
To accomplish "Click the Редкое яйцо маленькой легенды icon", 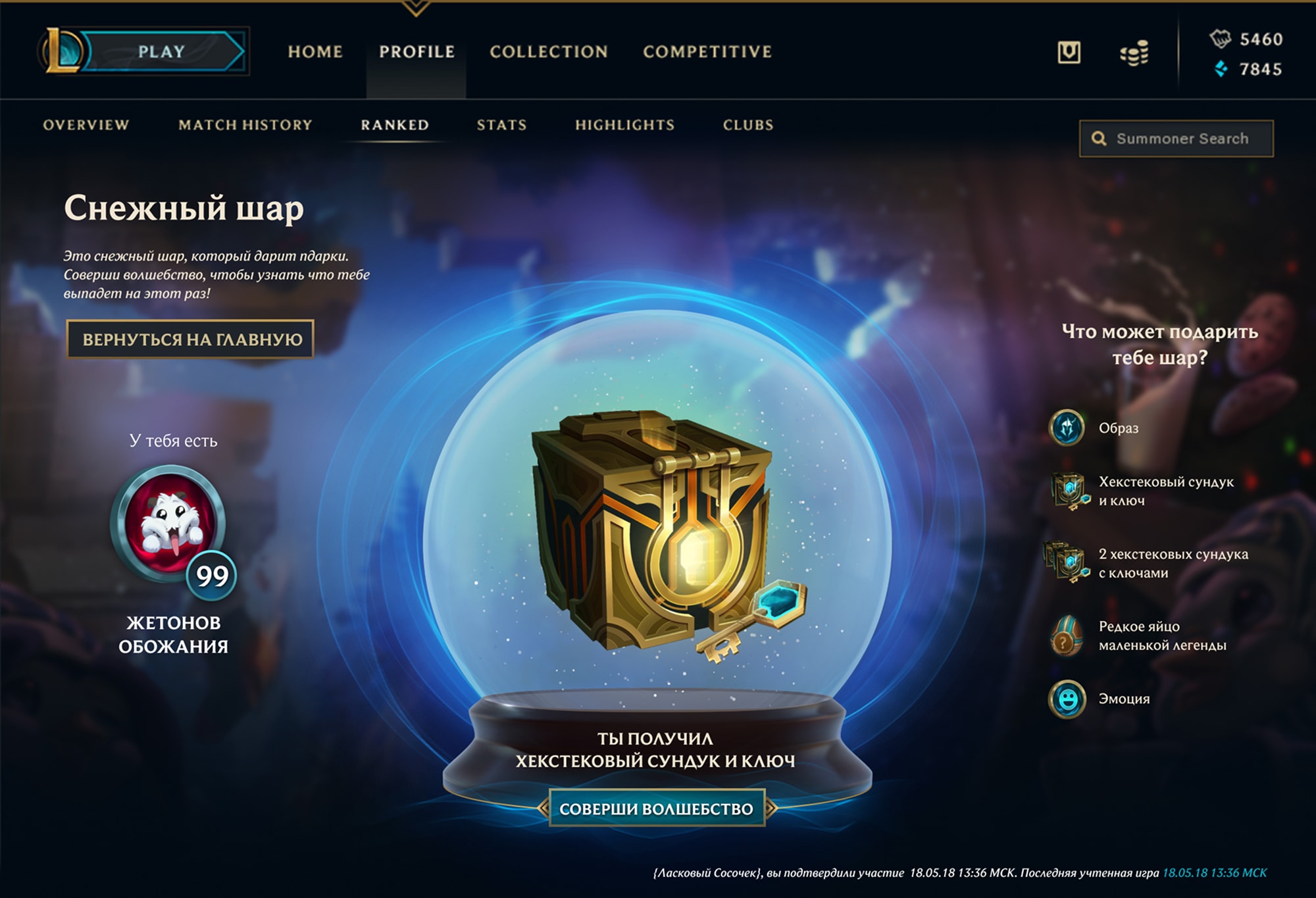I will (1066, 636).
